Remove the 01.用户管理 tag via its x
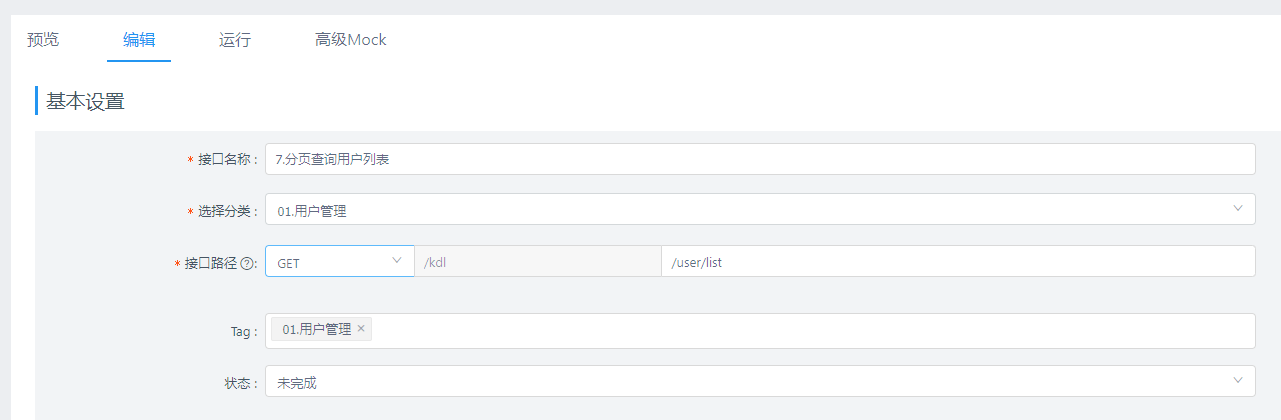 [361, 329]
